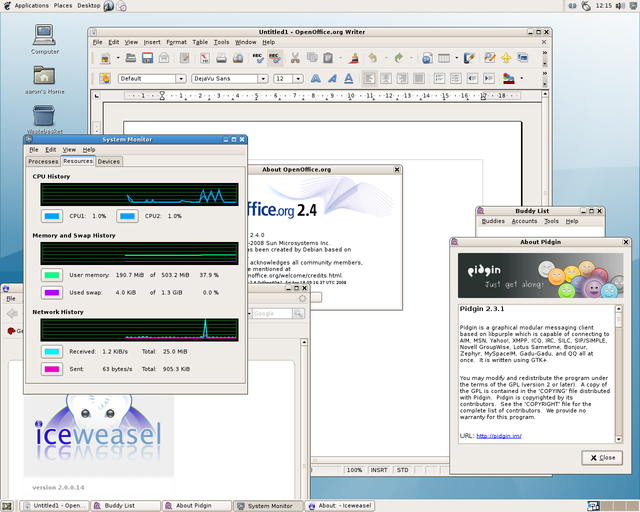Click New document icon in Writer toolbar
640x512 pixels.
click(105, 58)
